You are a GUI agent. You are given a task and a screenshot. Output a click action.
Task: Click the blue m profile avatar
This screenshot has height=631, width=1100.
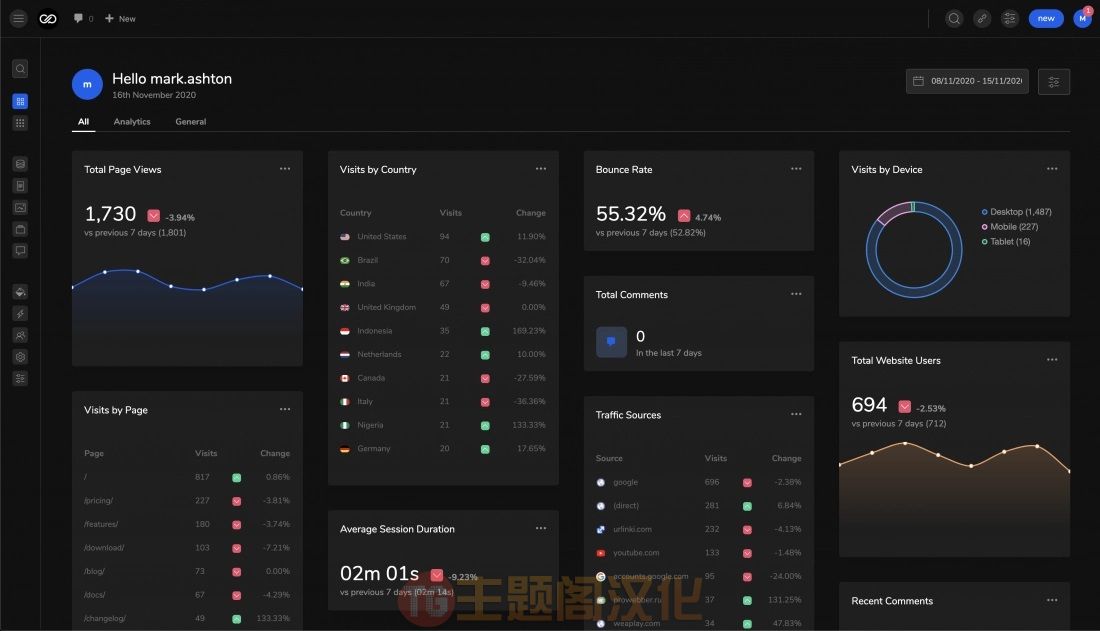point(87,85)
